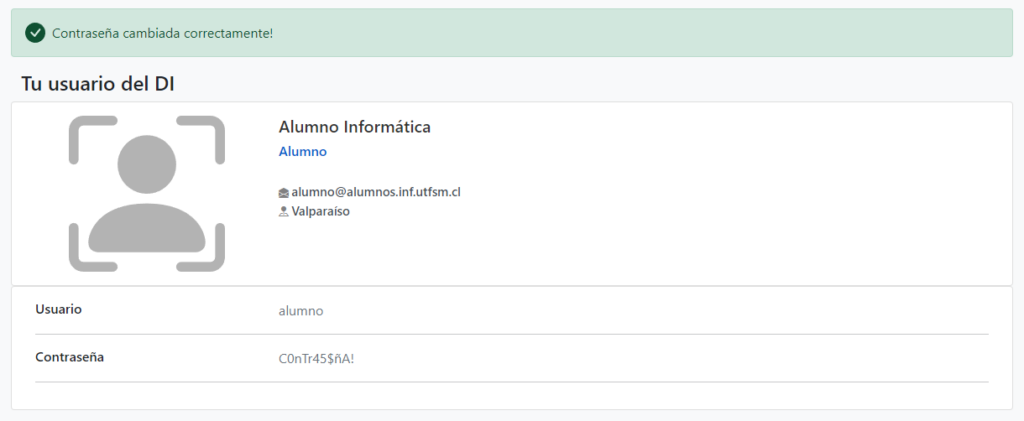
Task: Click the envelope icon beside email
Action: pyautogui.click(x=283, y=192)
